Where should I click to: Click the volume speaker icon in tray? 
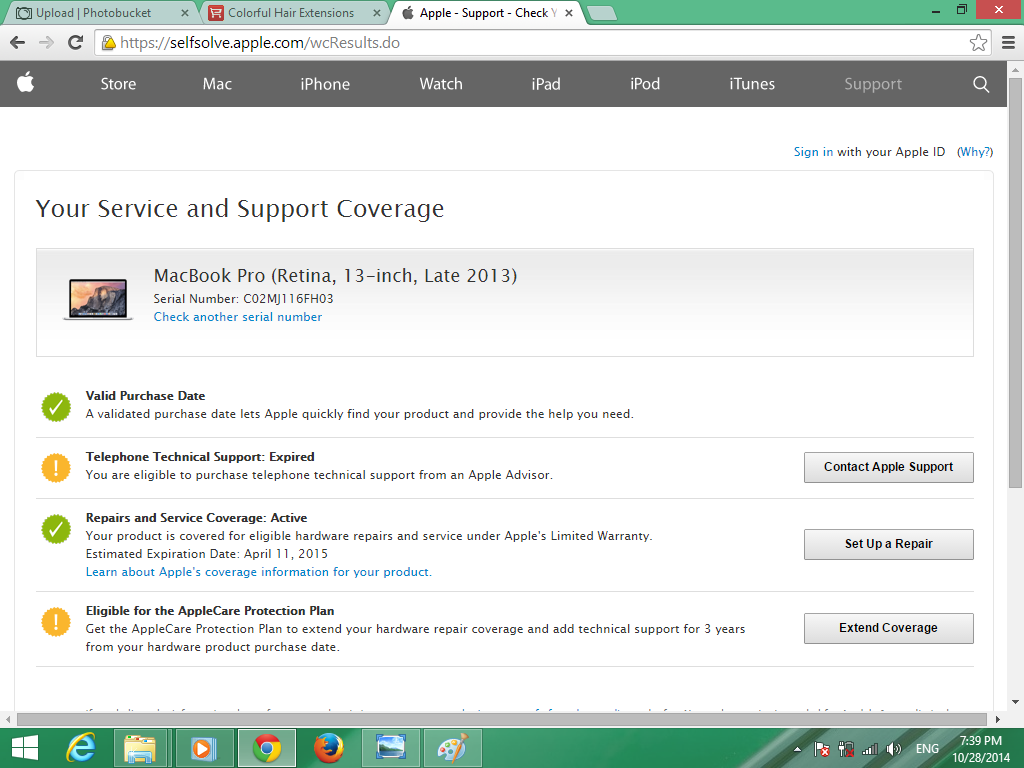point(893,749)
